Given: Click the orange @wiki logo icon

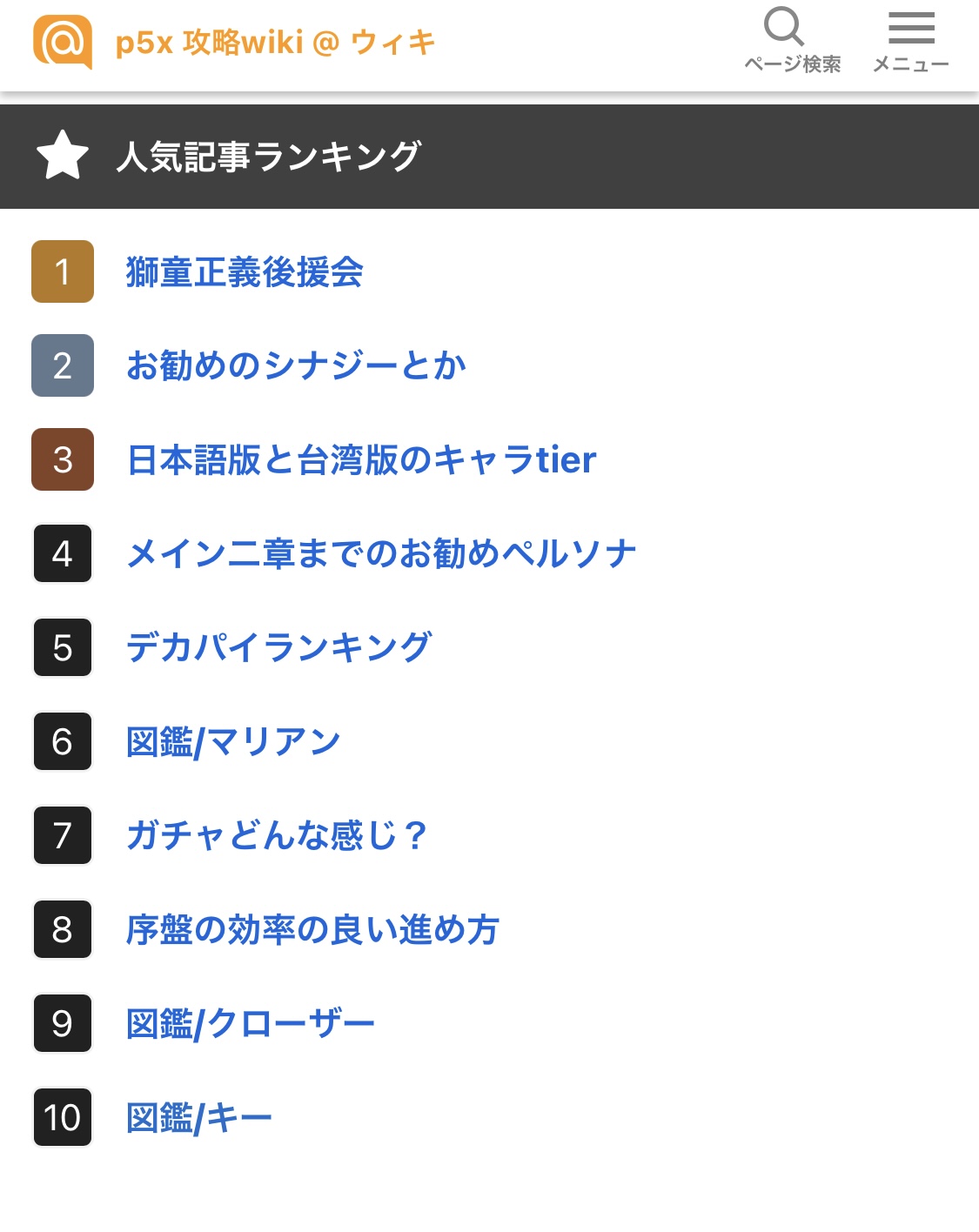Looking at the screenshot, I should [63, 42].
